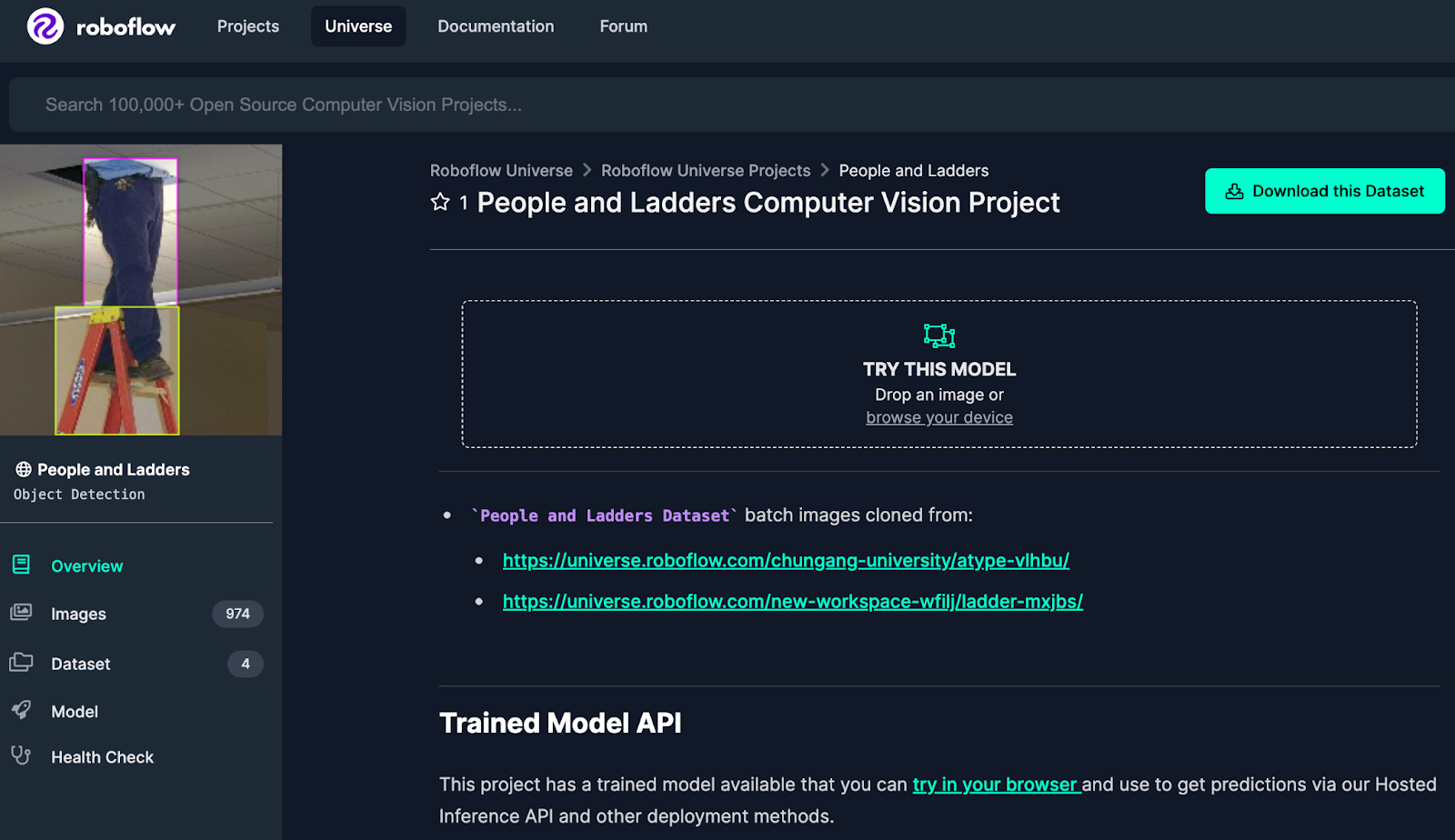
Task: Click the People and Ladders sidebar title
Action: pos(114,469)
